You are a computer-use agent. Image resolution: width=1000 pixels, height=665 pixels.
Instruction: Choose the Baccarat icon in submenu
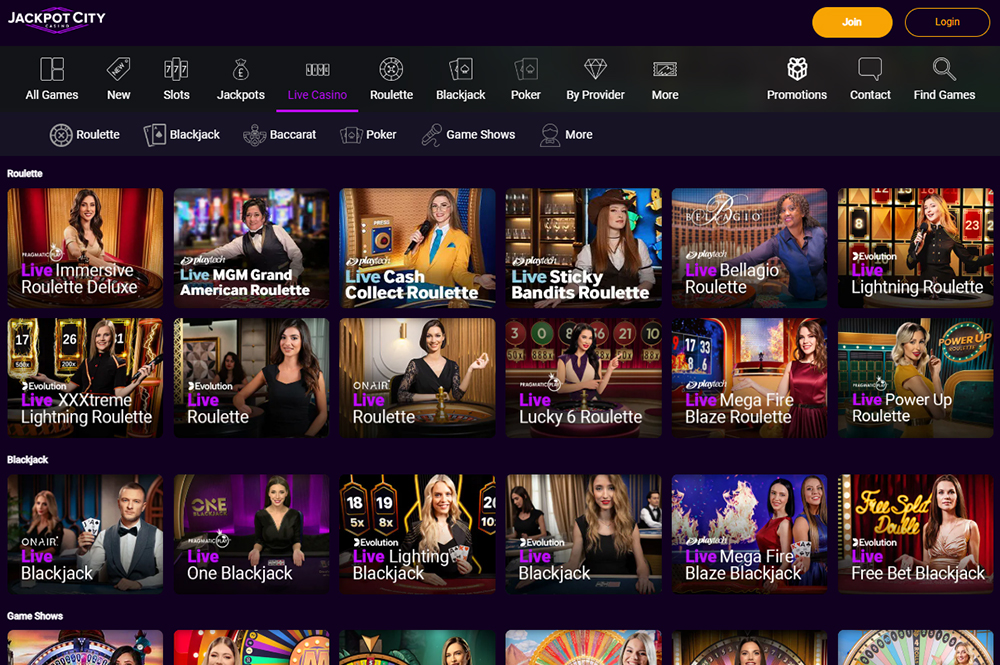254,135
